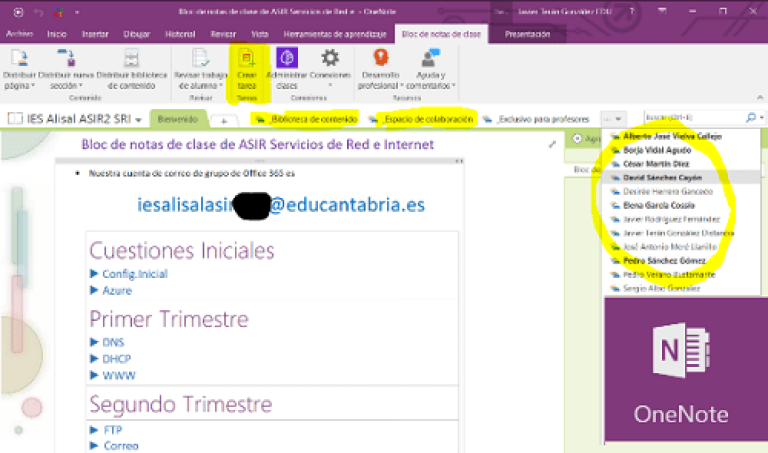Open the quick access toolbar customize arrow

(x=77, y=12)
